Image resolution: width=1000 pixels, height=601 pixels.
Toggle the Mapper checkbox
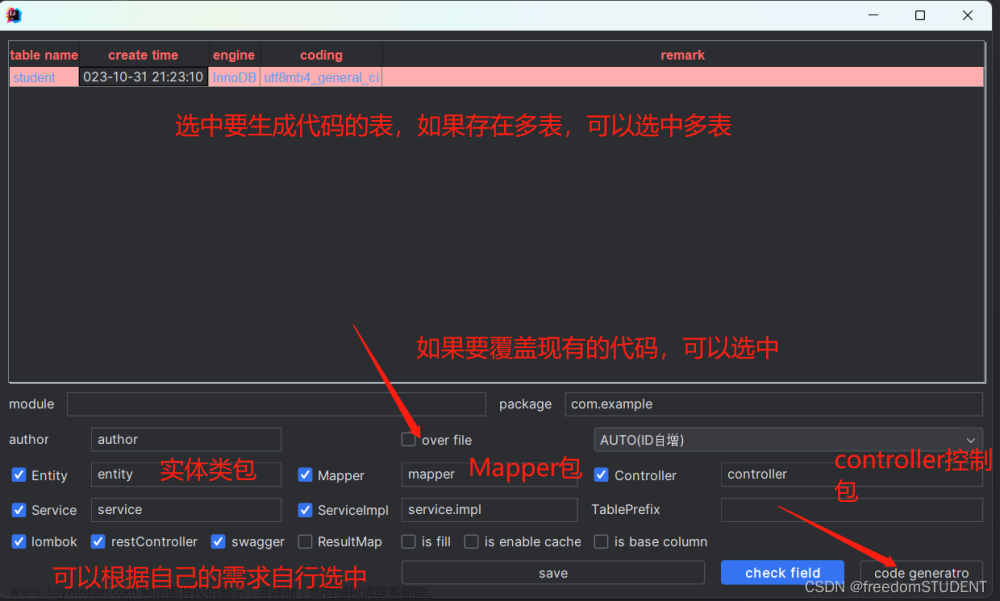(x=305, y=475)
